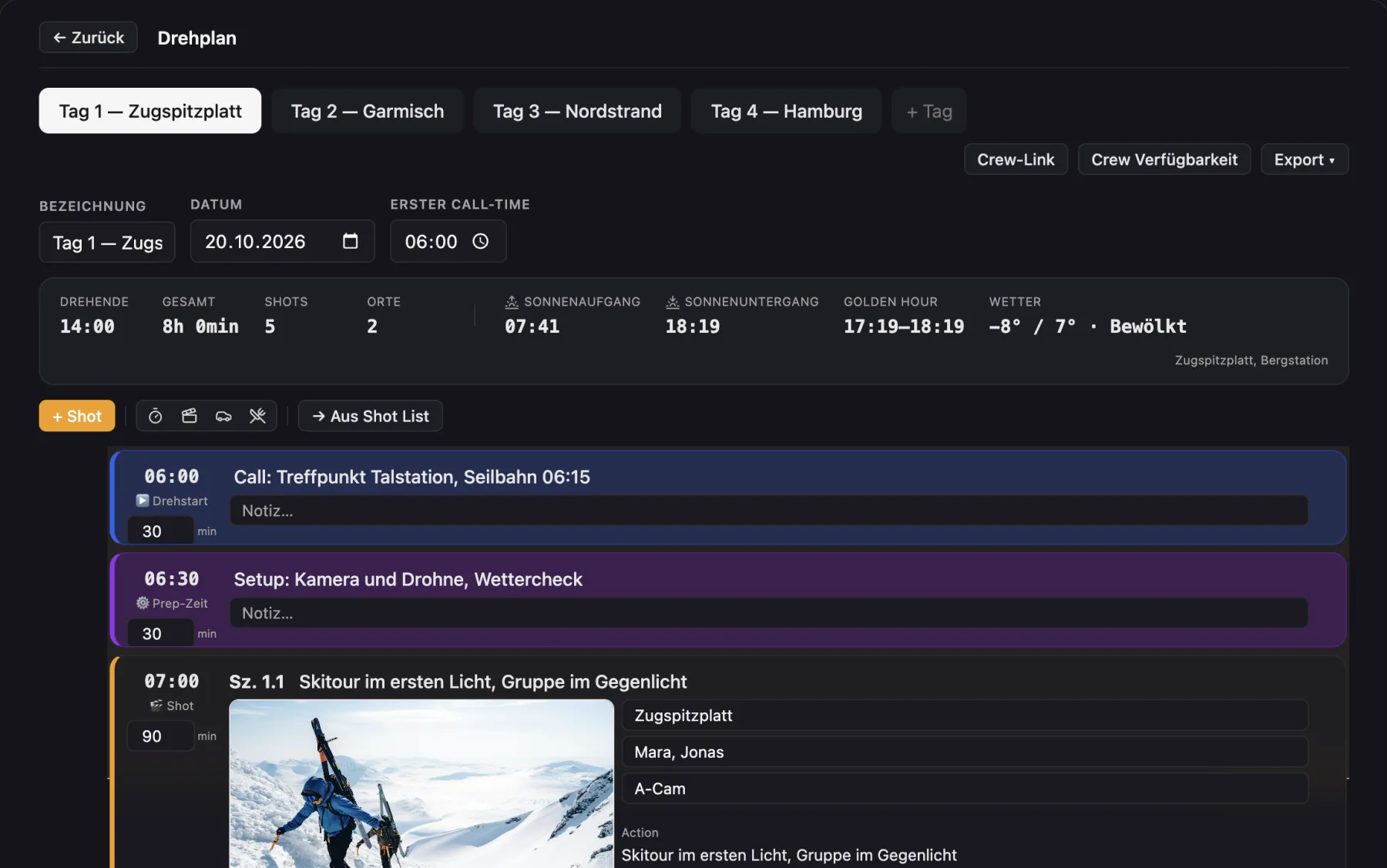Click the car travel icon in the toolbar
The width and height of the screenshot is (1387, 868).
pyautogui.click(x=223, y=416)
